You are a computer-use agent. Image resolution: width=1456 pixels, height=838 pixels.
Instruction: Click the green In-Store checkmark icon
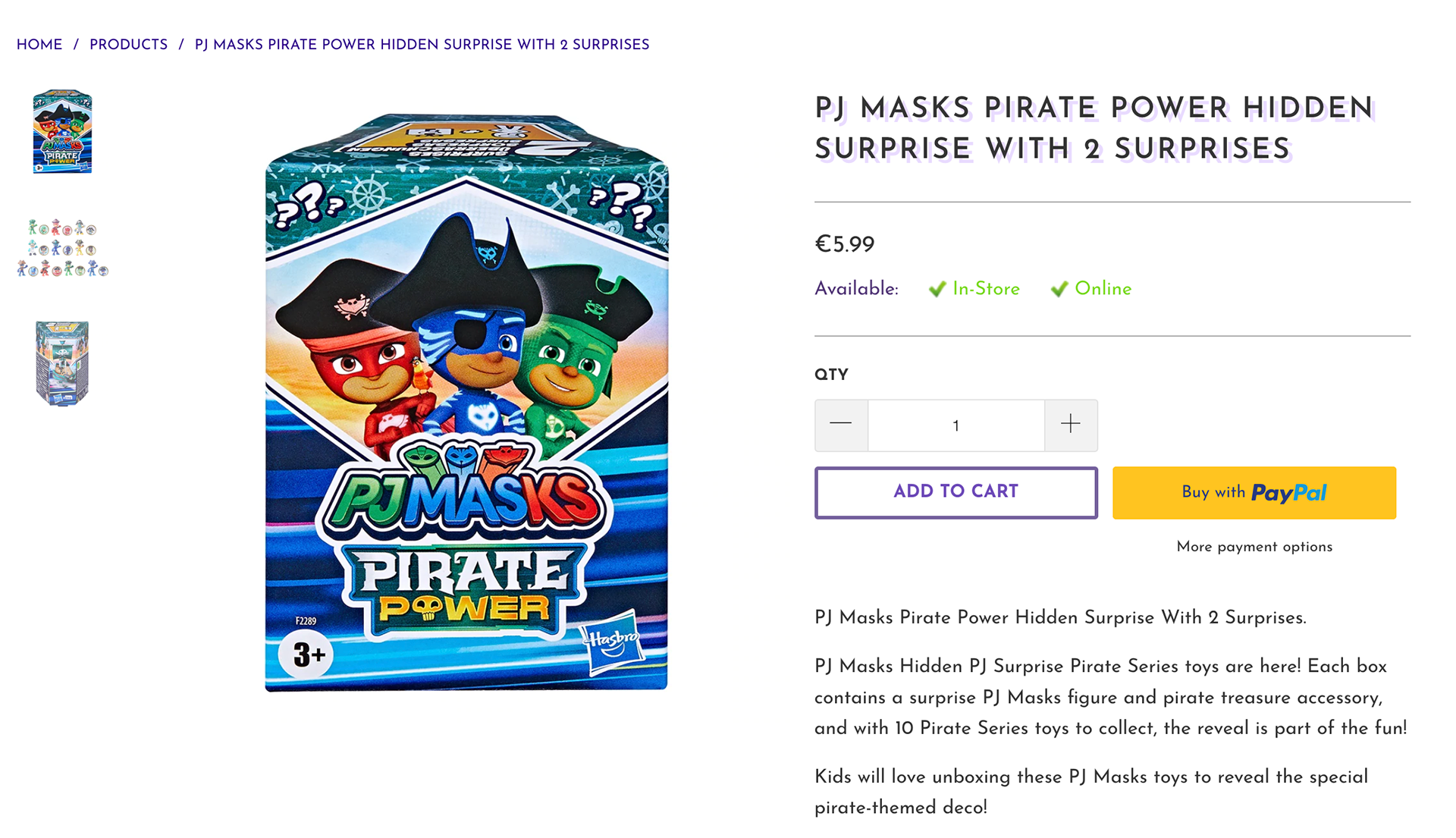tap(937, 289)
